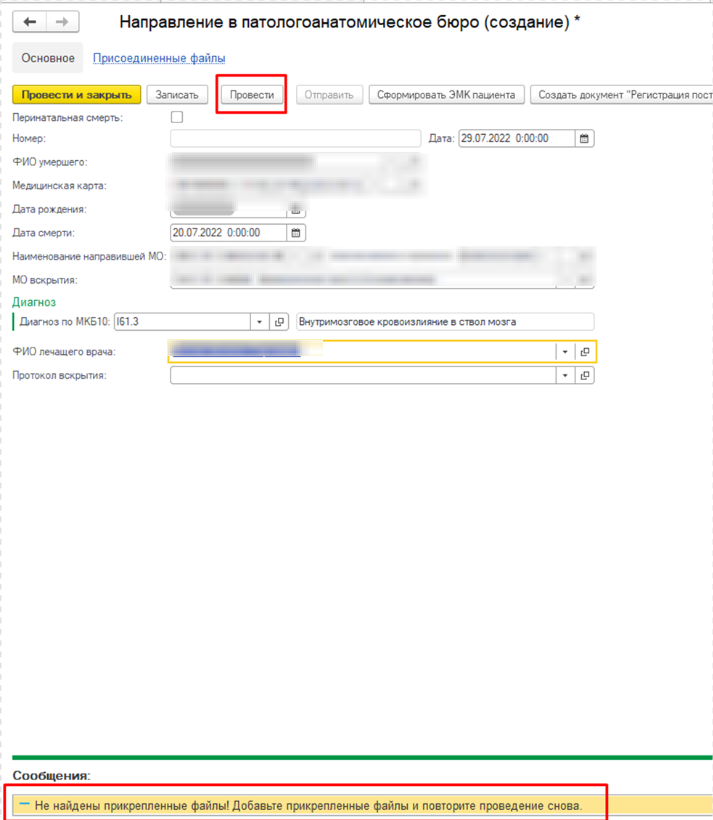The image size is (713, 820).
Task: Open calendar for Дата рождения field
Action: point(296,209)
